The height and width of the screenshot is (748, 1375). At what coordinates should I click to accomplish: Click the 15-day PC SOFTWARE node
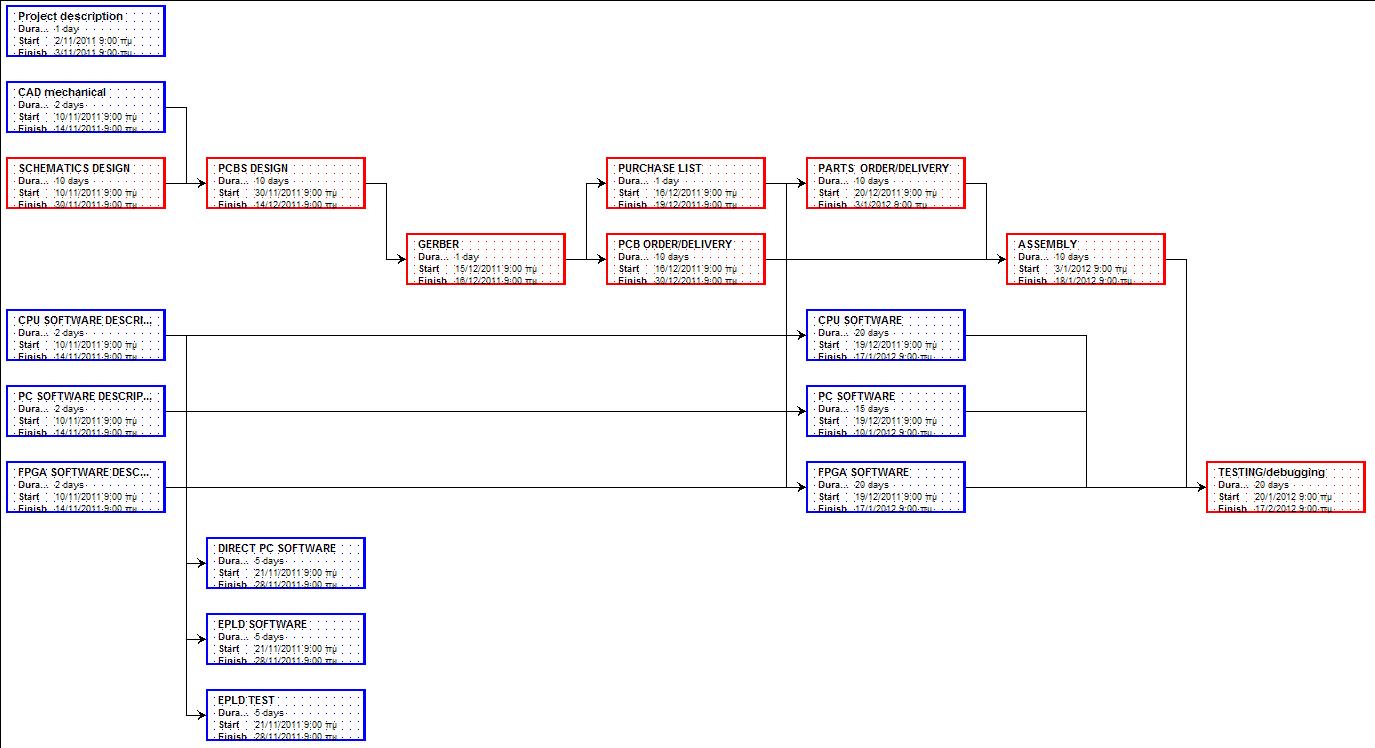click(x=886, y=411)
